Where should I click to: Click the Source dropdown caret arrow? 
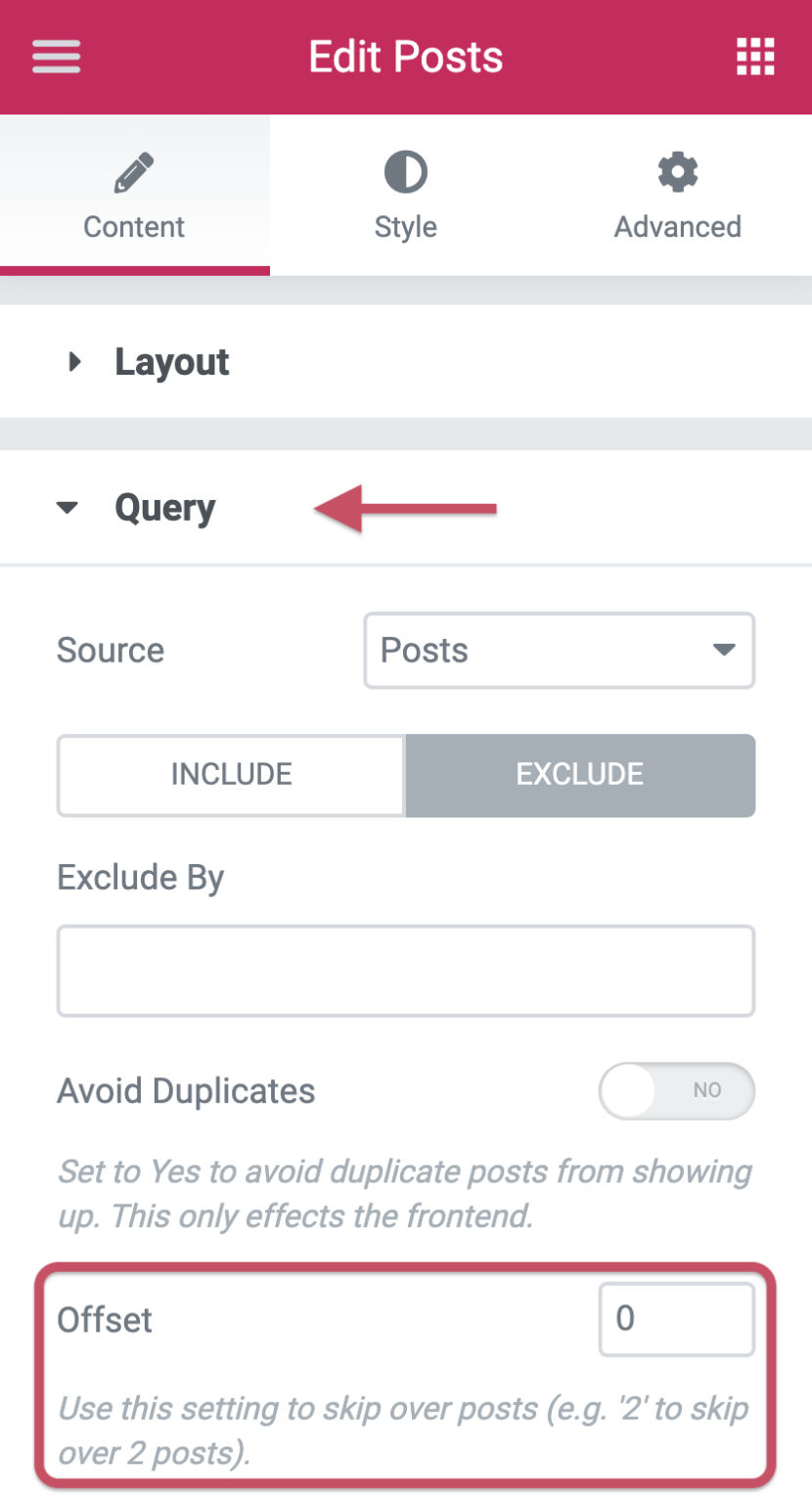[724, 650]
